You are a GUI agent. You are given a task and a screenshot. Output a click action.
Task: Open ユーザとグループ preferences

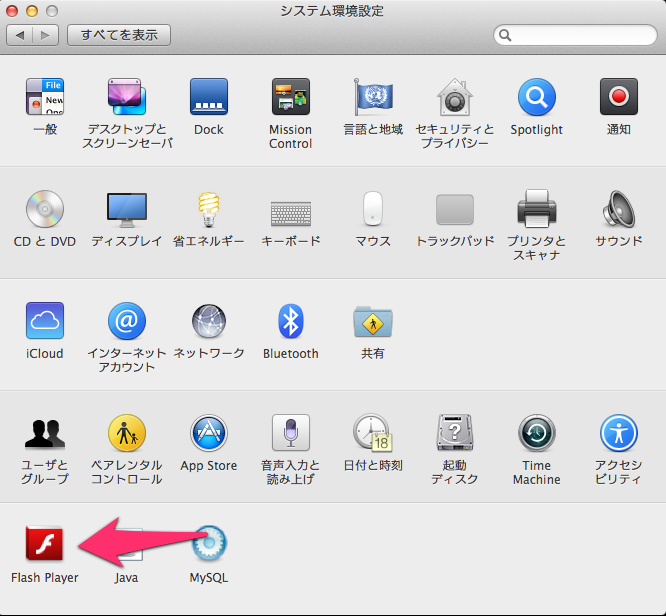tap(45, 433)
